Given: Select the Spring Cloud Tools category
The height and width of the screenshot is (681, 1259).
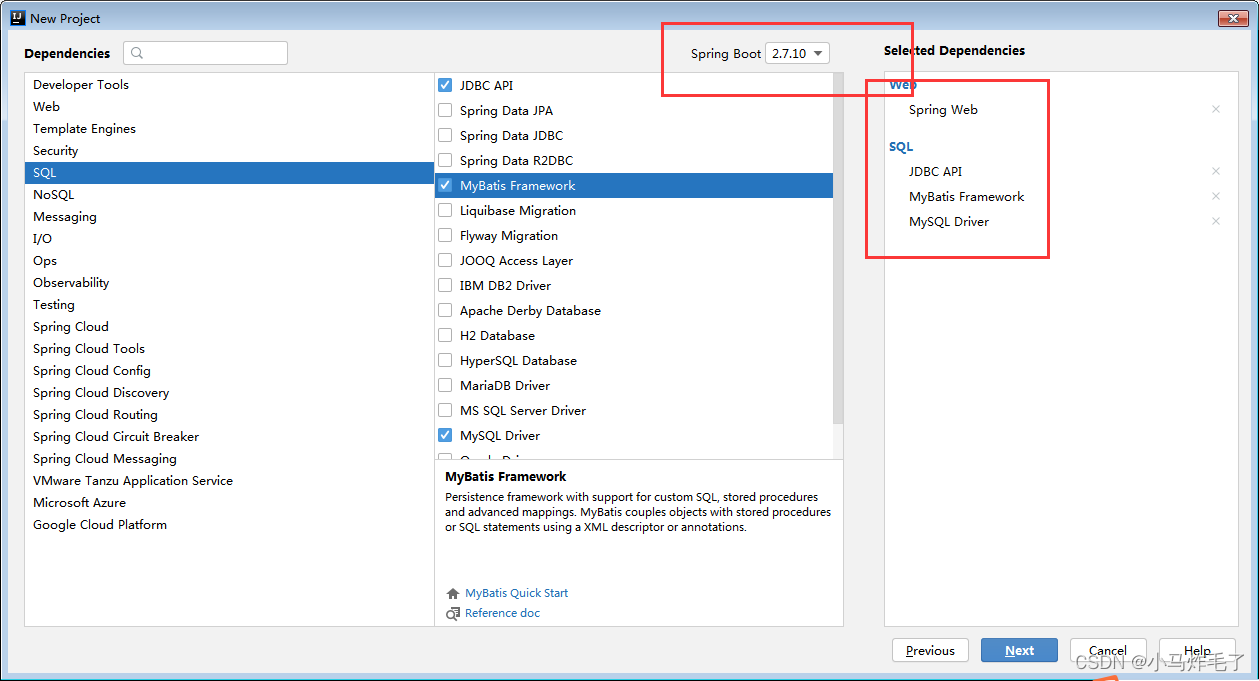Looking at the screenshot, I should tap(229, 349).
